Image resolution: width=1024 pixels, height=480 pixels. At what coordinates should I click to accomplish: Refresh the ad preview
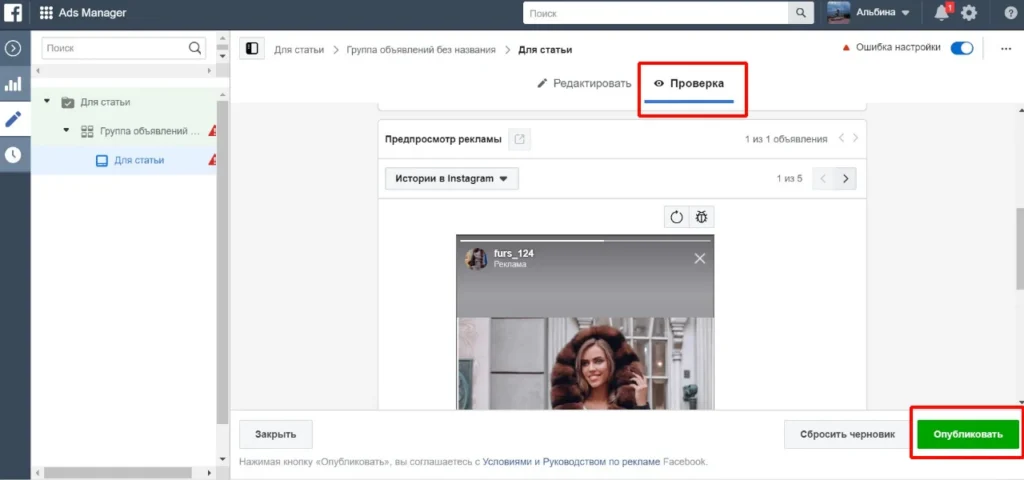677,217
